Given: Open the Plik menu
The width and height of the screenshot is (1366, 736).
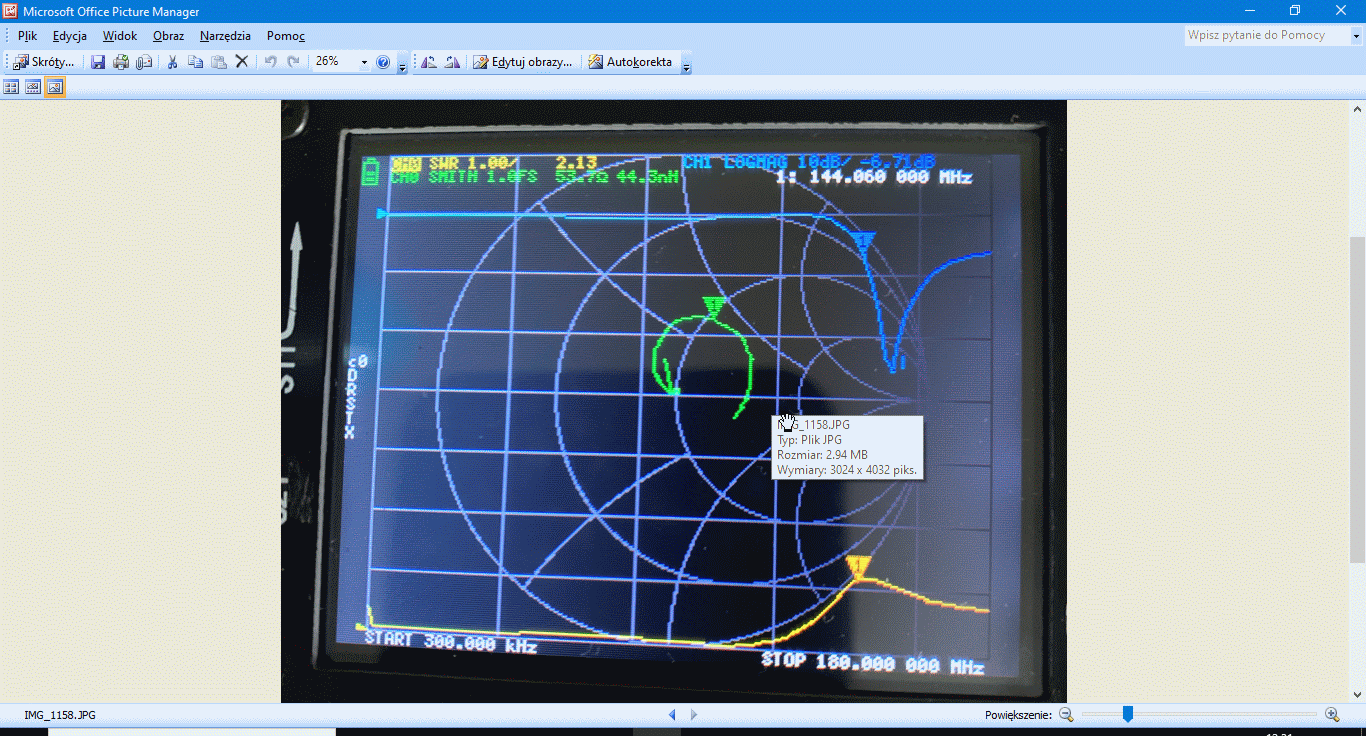Looking at the screenshot, I should coord(27,36).
